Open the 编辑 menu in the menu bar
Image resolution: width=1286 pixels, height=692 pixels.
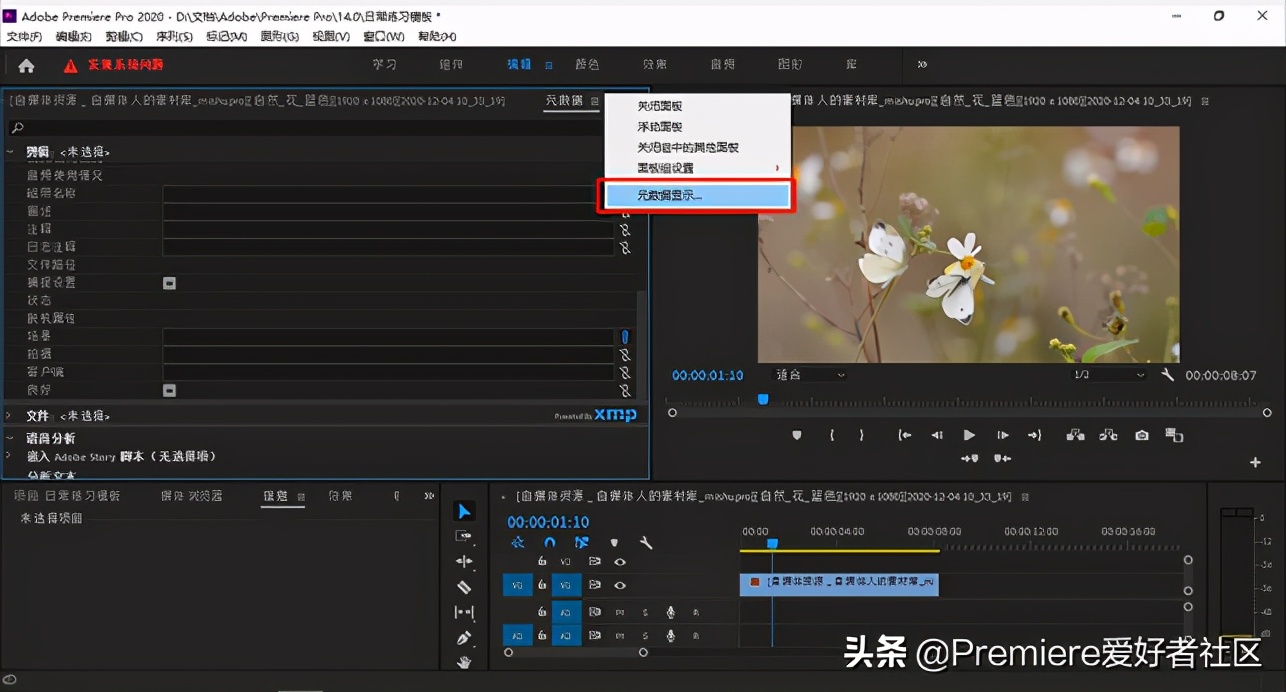(72, 35)
